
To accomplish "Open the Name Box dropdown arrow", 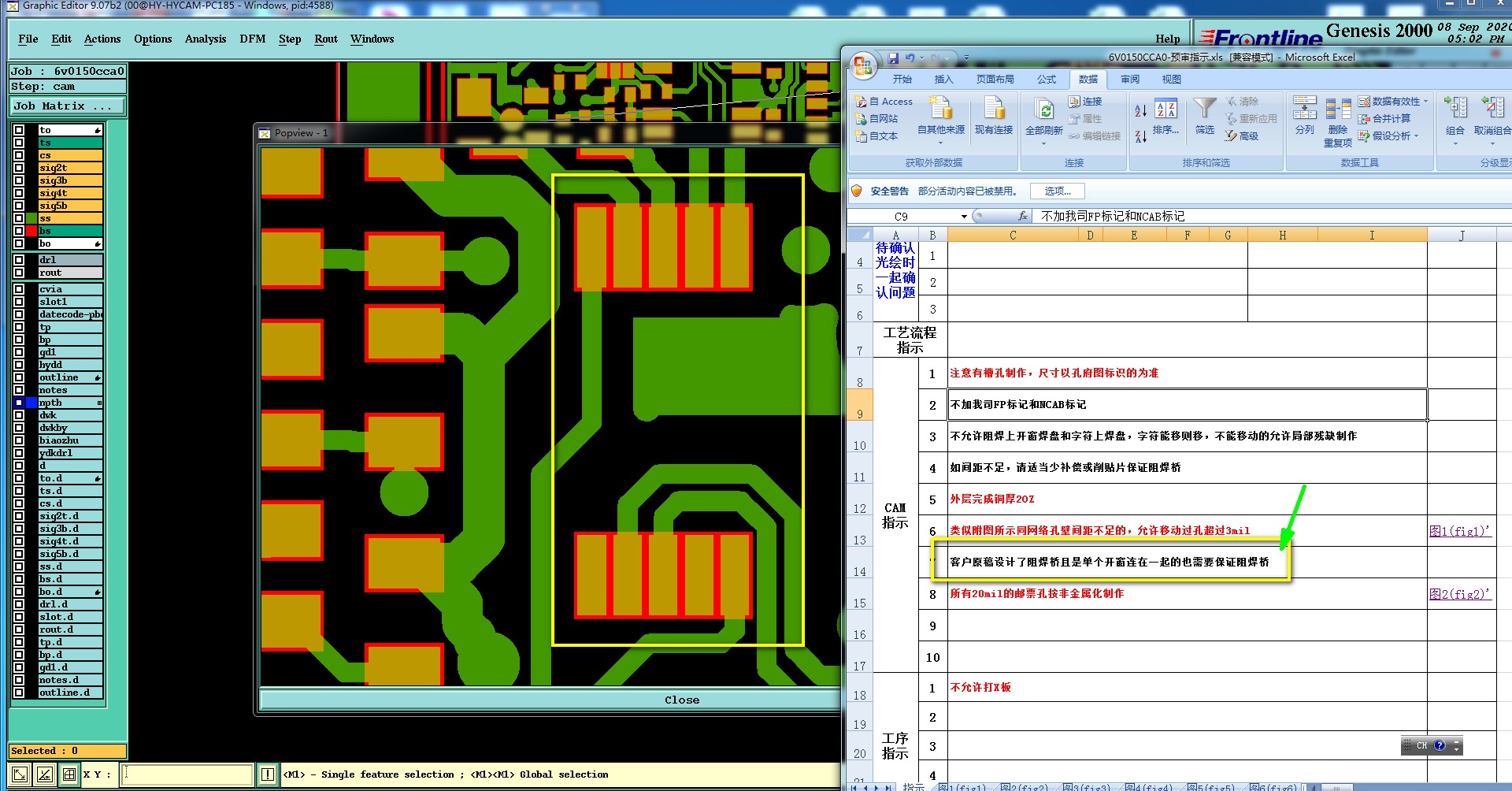I will click(964, 216).
